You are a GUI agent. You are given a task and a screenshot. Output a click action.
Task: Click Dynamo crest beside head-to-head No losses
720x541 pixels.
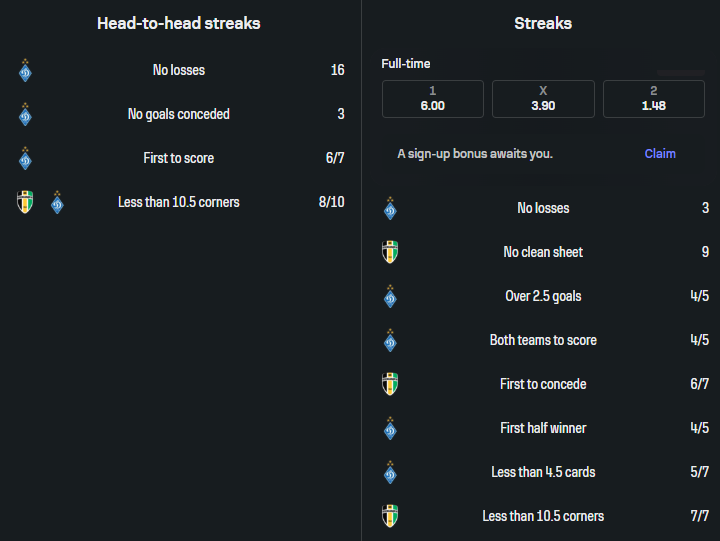tap(25, 71)
